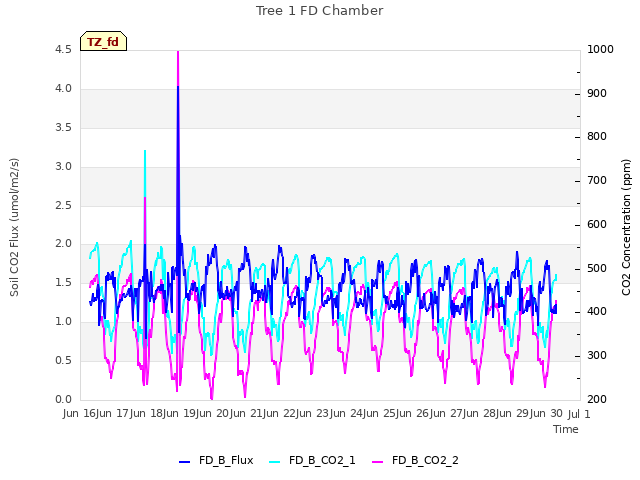640x480 pixels.
Task: Click the 400 right axis value
Action: click(597, 311)
